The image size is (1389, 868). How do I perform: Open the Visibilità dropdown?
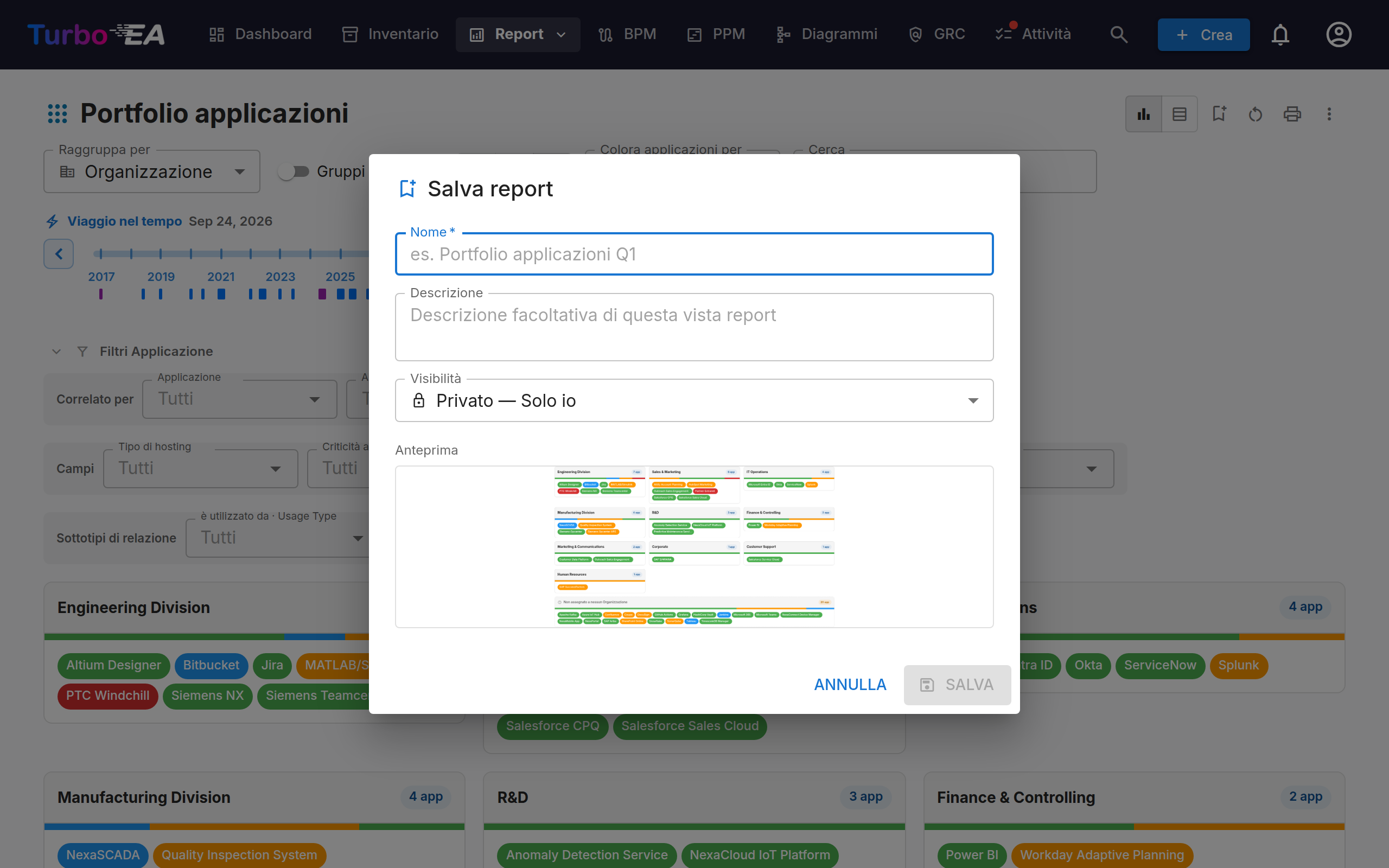pos(694,400)
